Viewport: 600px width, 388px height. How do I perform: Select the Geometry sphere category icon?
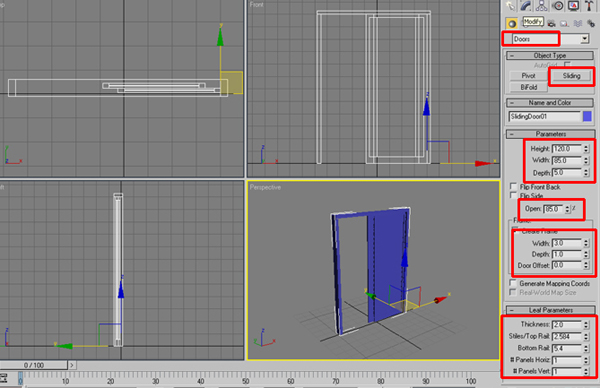512,23
